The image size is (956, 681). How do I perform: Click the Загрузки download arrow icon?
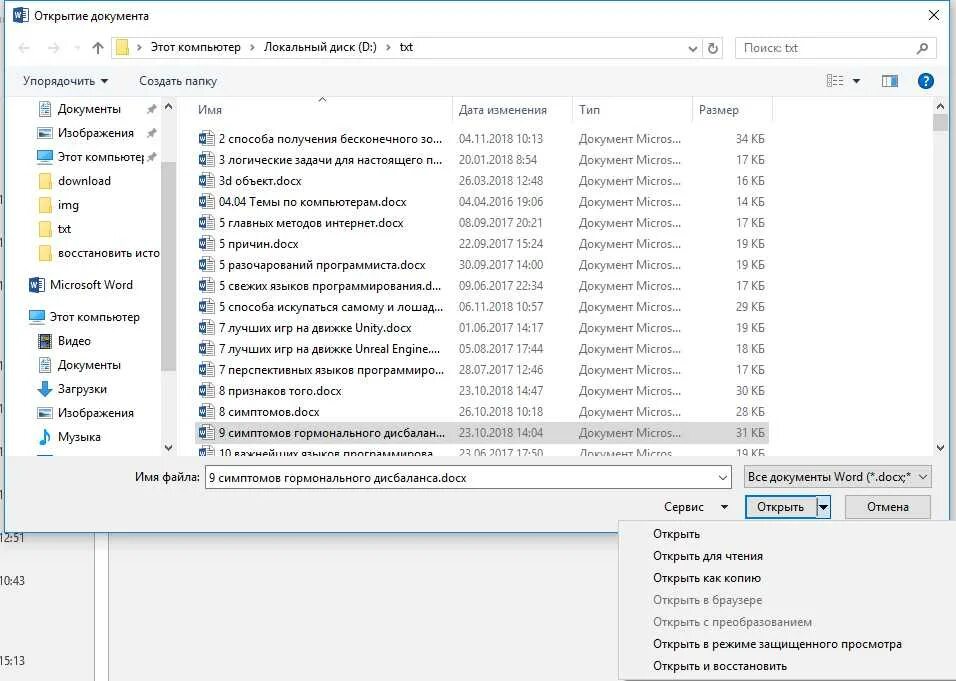pyautogui.click(x=45, y=388)
